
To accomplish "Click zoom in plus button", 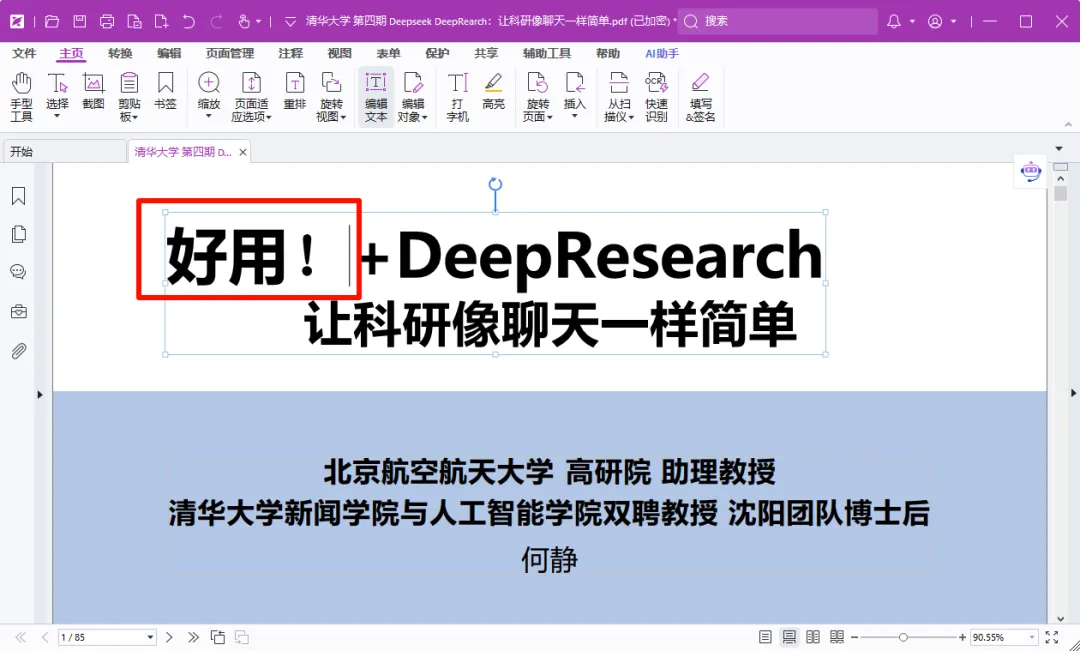I will [x=962, y=637].
